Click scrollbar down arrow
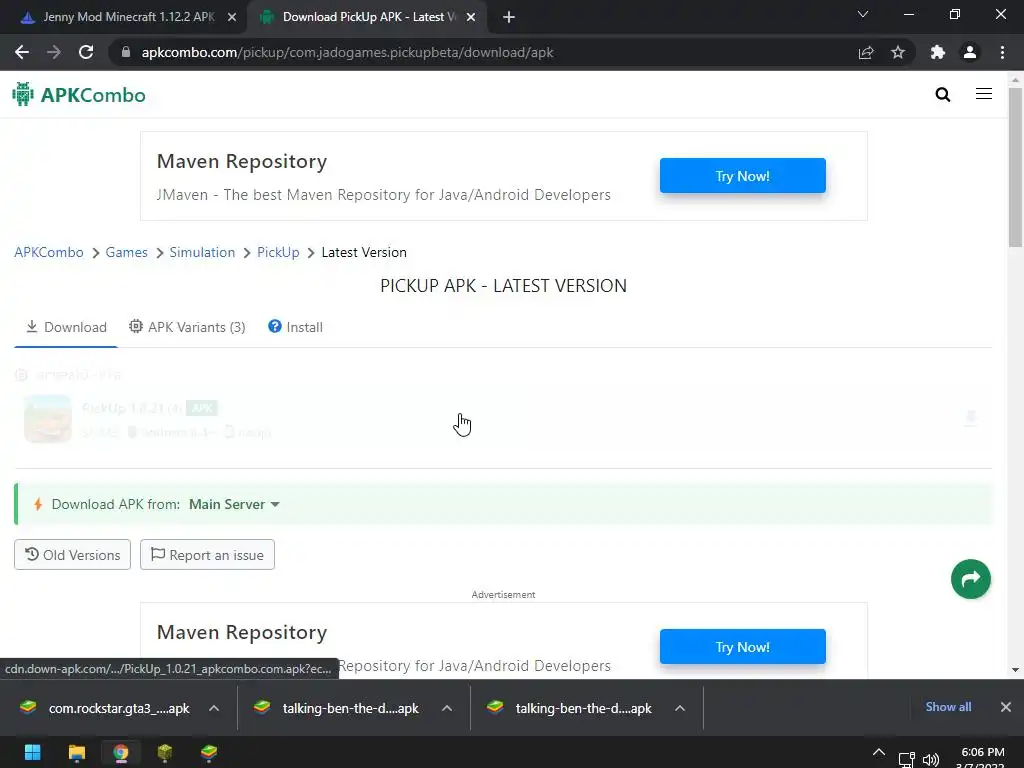The image size is (1024, 768). tap(1015, 669)
